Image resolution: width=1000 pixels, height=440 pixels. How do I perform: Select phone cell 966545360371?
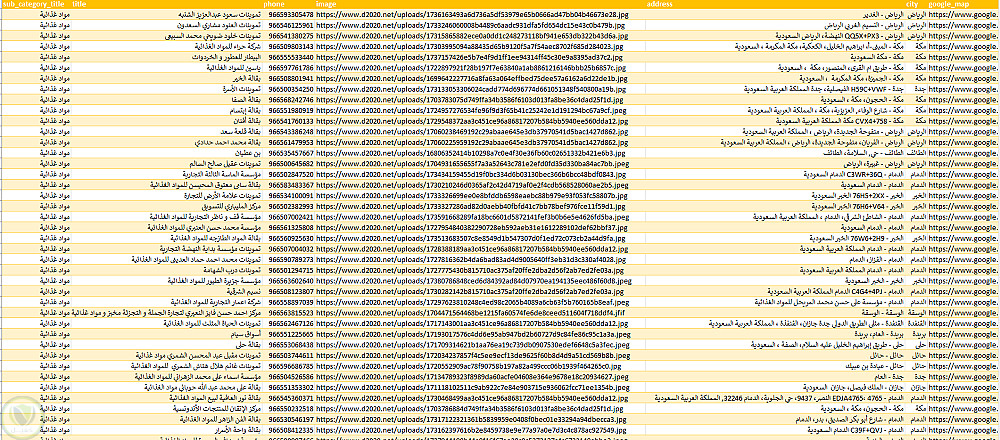(x=290, y=397)
